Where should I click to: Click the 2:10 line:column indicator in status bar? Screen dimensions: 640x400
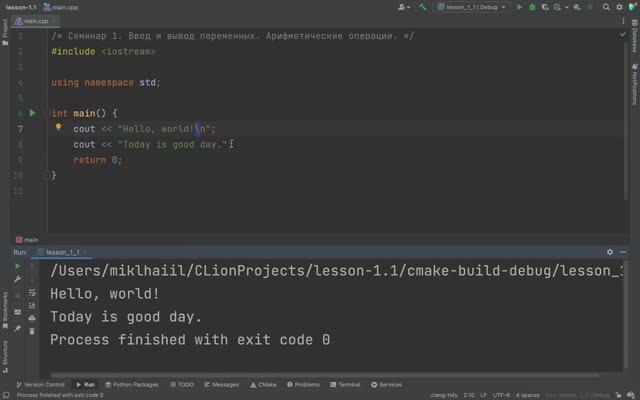click(x=469, y=395)
